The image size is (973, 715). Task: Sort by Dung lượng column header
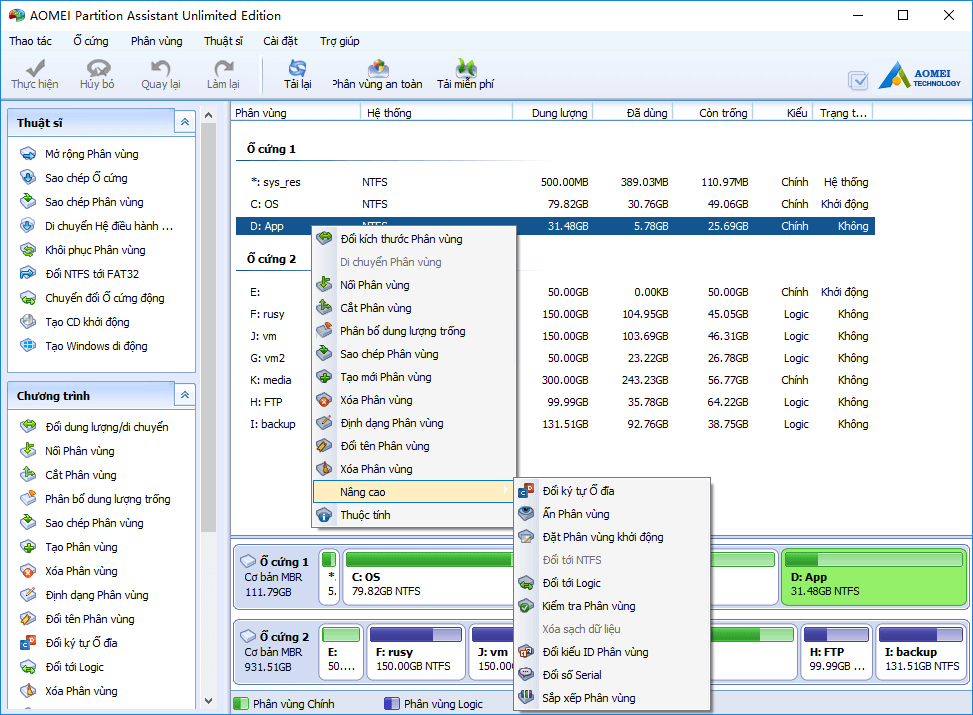point(552,113)
